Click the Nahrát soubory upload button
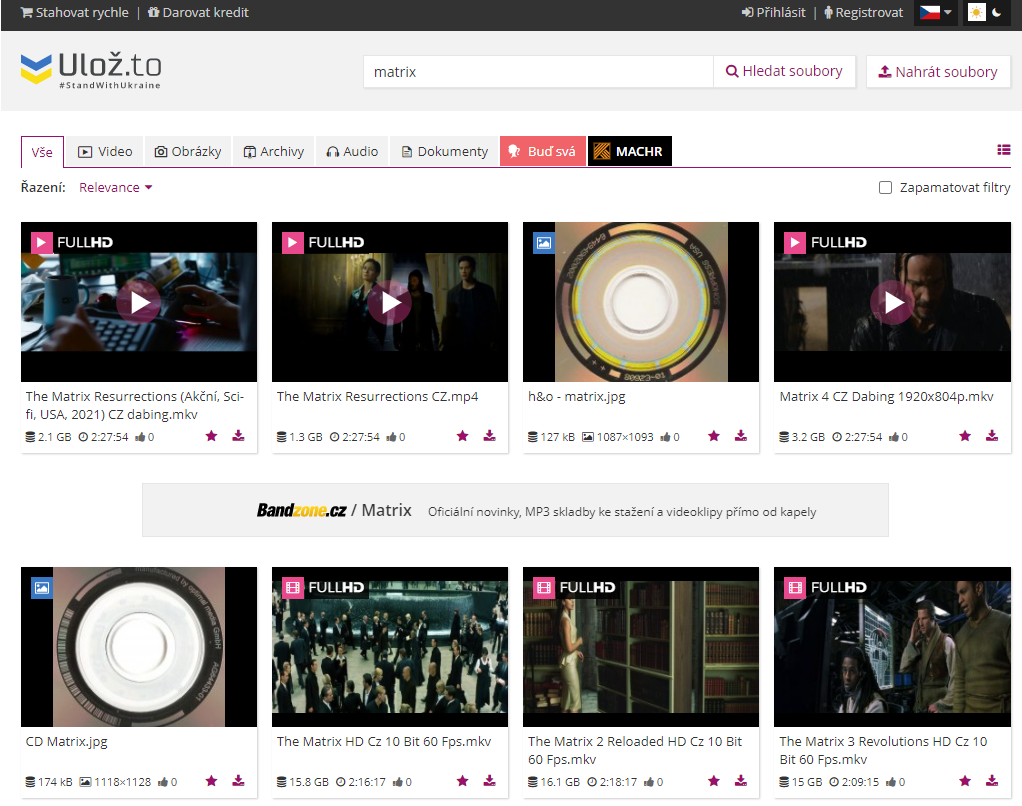This screenshot has height=806, width=1022. [937, 72]
